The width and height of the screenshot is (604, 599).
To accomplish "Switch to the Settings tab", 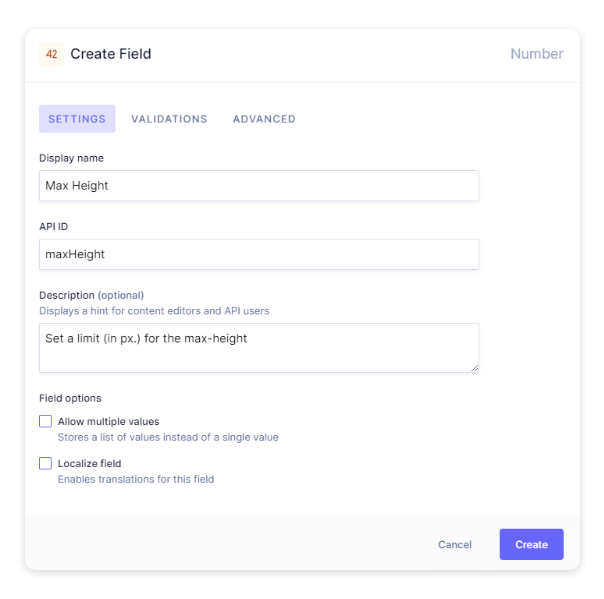I will coord(77,119).
